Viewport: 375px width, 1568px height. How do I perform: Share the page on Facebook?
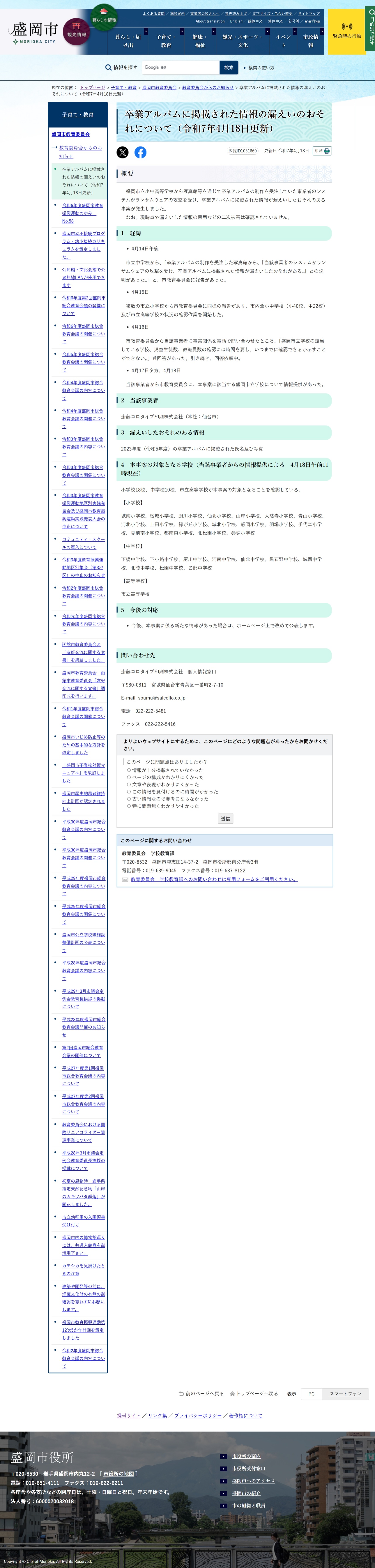coord(140,152)
